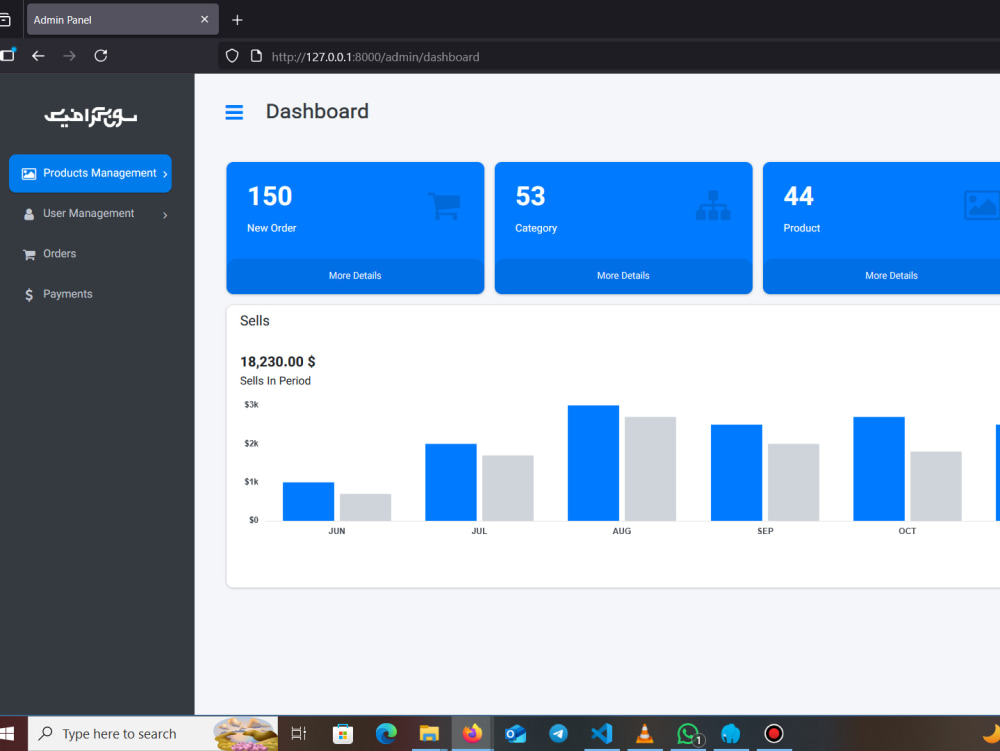Viewport: 1000px width, 751px height.
Task: Click the blue AUG bar in chart
Action: pos(593,463)
